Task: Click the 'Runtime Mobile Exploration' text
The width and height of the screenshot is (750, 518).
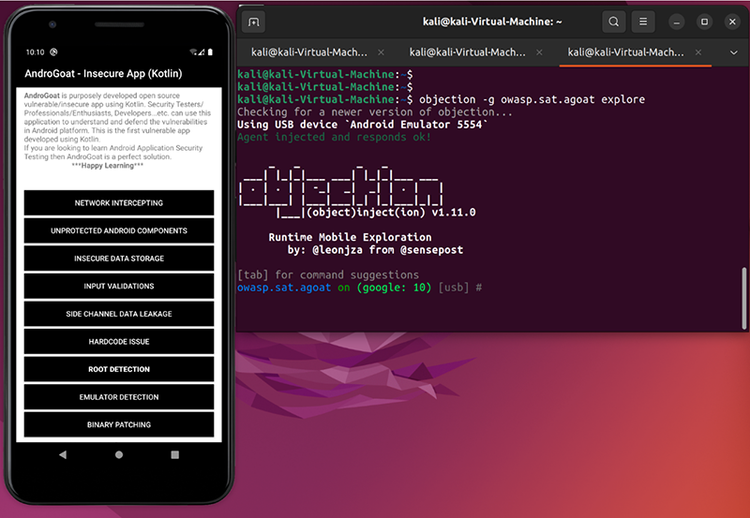Action: [350, 237]
